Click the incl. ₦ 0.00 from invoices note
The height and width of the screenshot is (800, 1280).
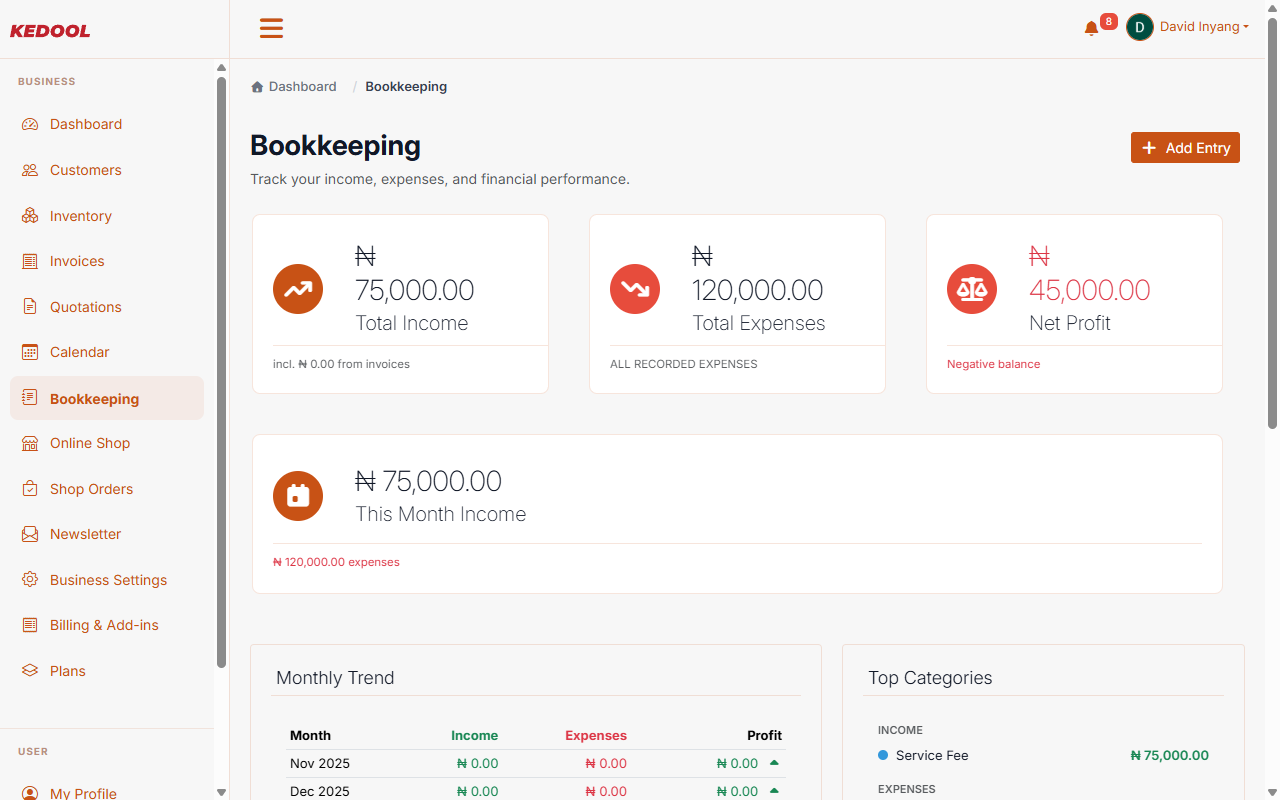click(x=341, y=364)
